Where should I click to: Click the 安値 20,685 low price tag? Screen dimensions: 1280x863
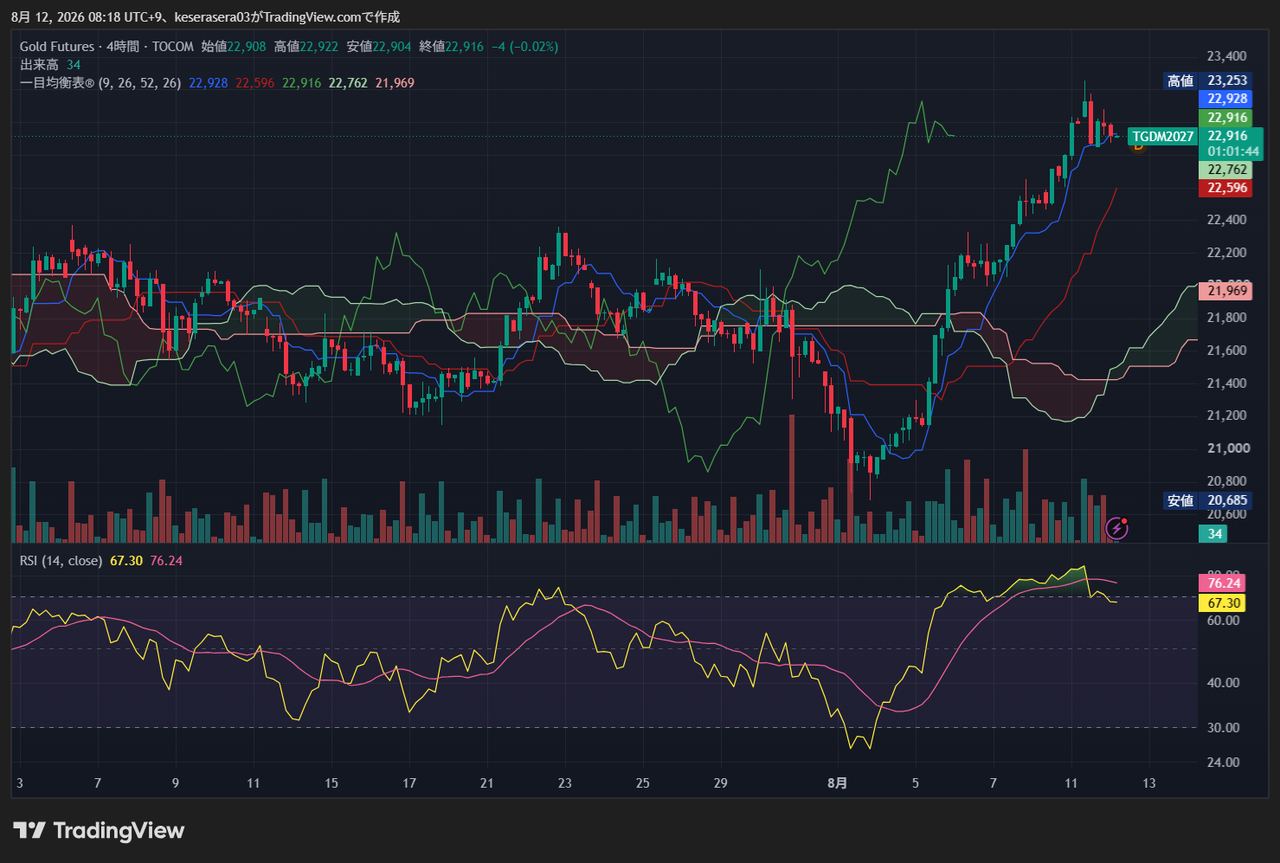pos(1209,500)
